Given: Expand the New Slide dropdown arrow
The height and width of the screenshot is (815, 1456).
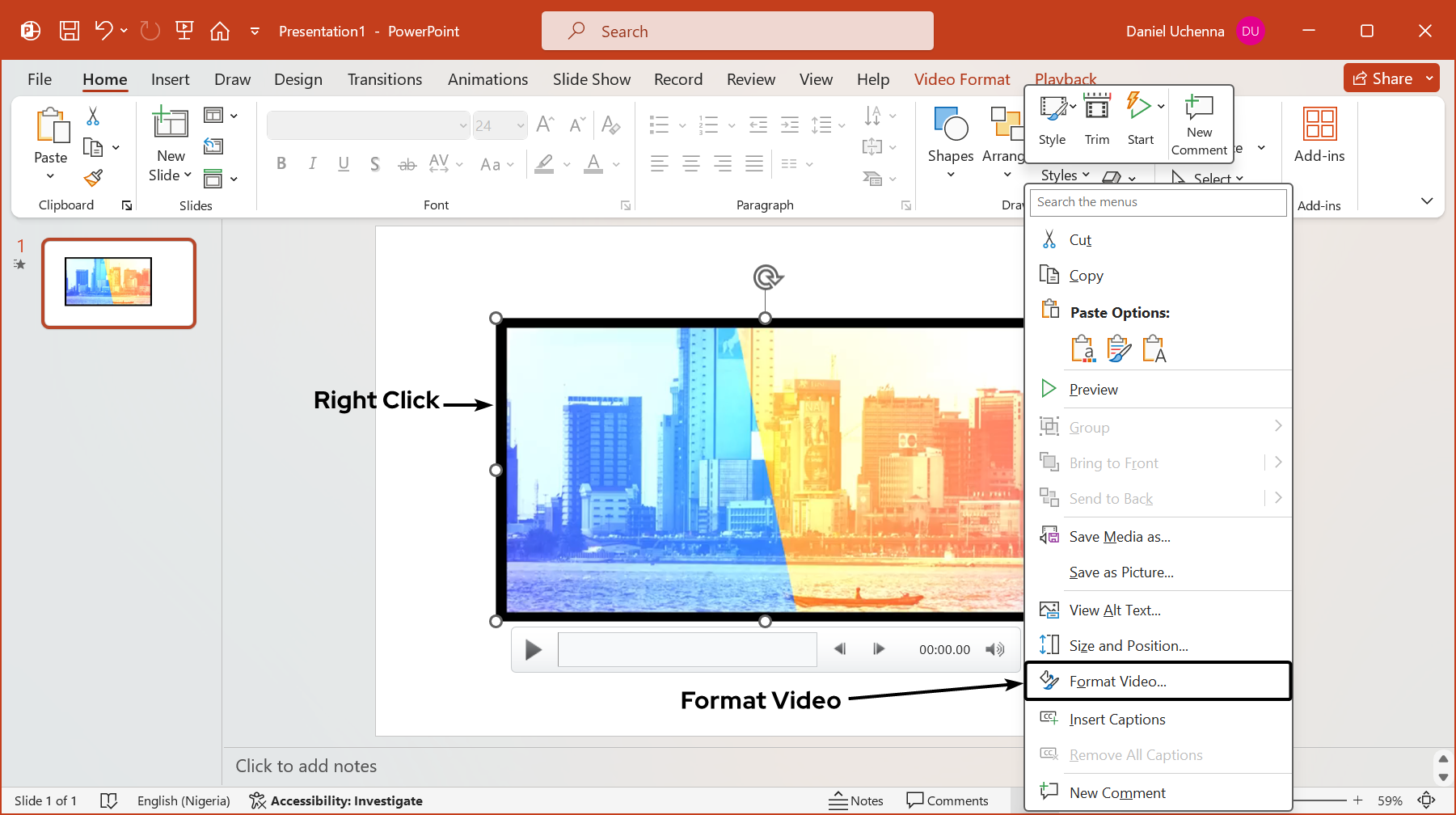Looking at the screenshot, I should (x=188, y=175).
